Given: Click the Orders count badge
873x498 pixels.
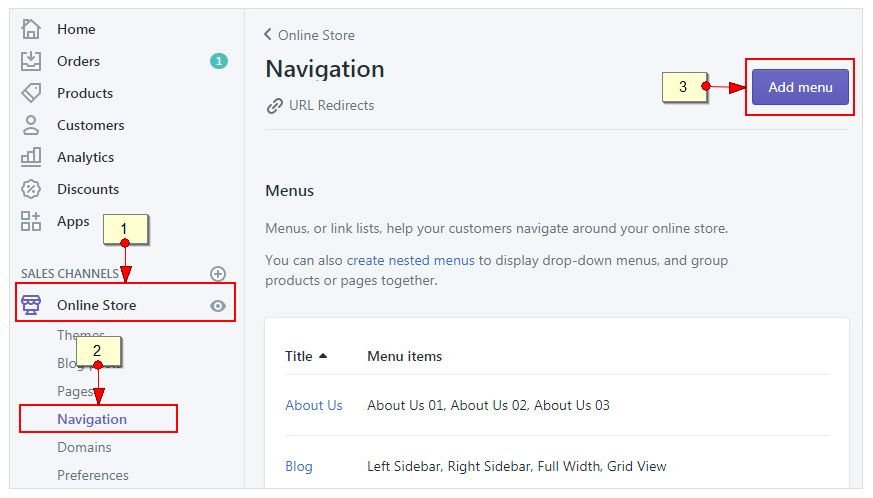Looking at the screenshot, I should click(219, 61).
